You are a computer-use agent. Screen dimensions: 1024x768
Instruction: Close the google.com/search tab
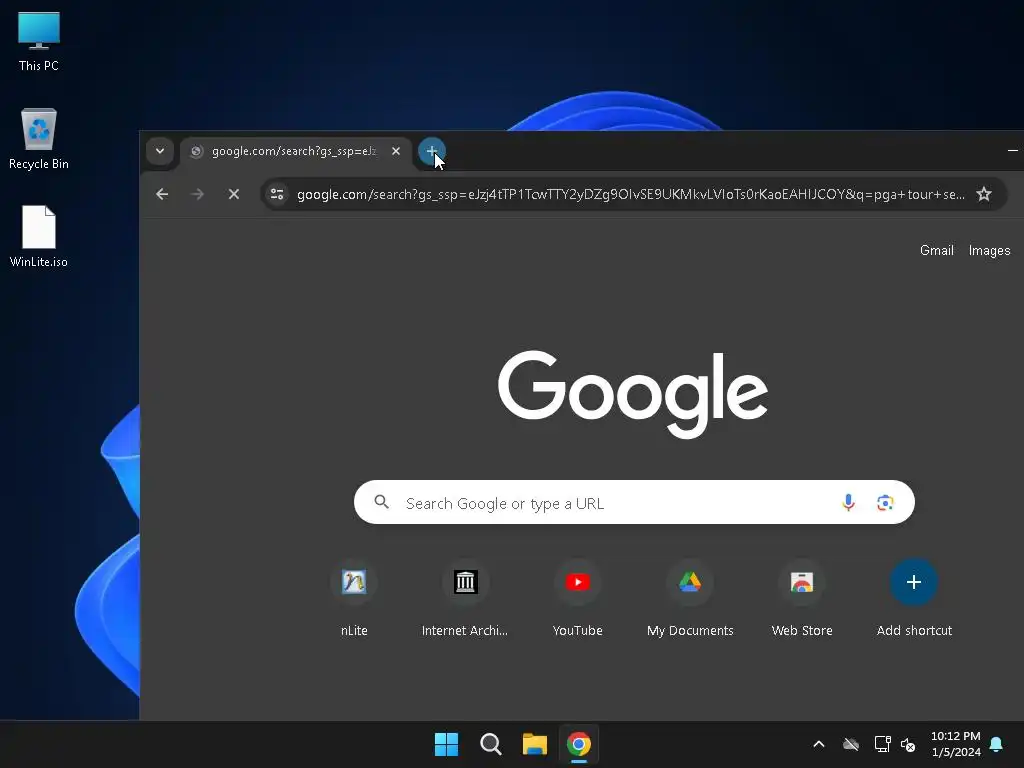click(x=396, y=152)
